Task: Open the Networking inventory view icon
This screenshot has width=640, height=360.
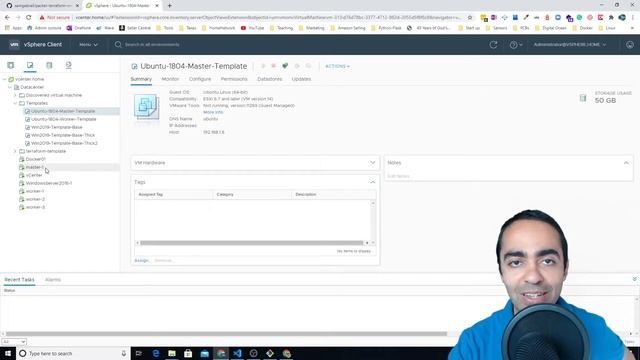Action: [x=69, y=65]
